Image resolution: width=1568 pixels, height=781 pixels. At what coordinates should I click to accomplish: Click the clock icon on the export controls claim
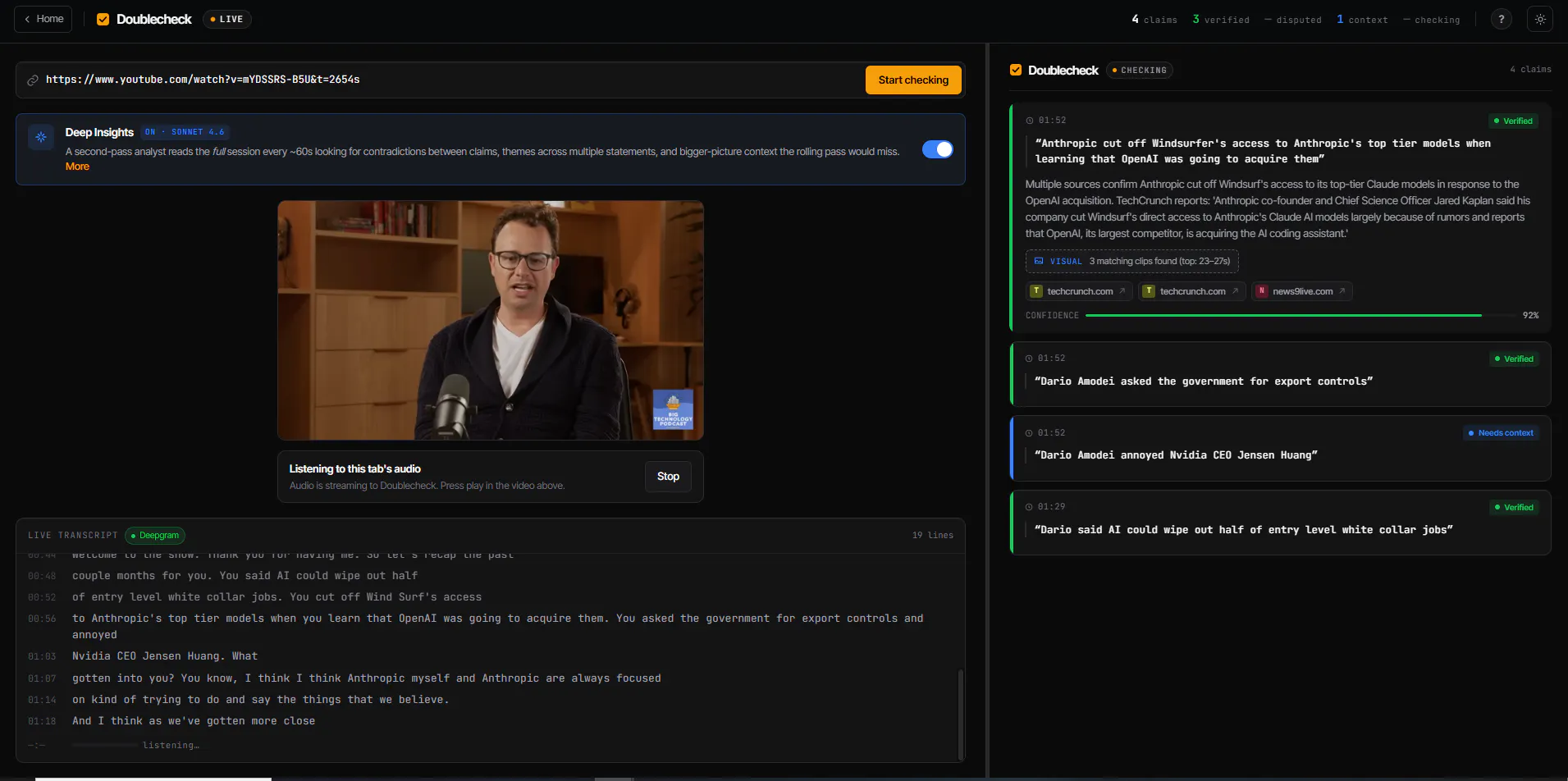(x=1029, y=359)
